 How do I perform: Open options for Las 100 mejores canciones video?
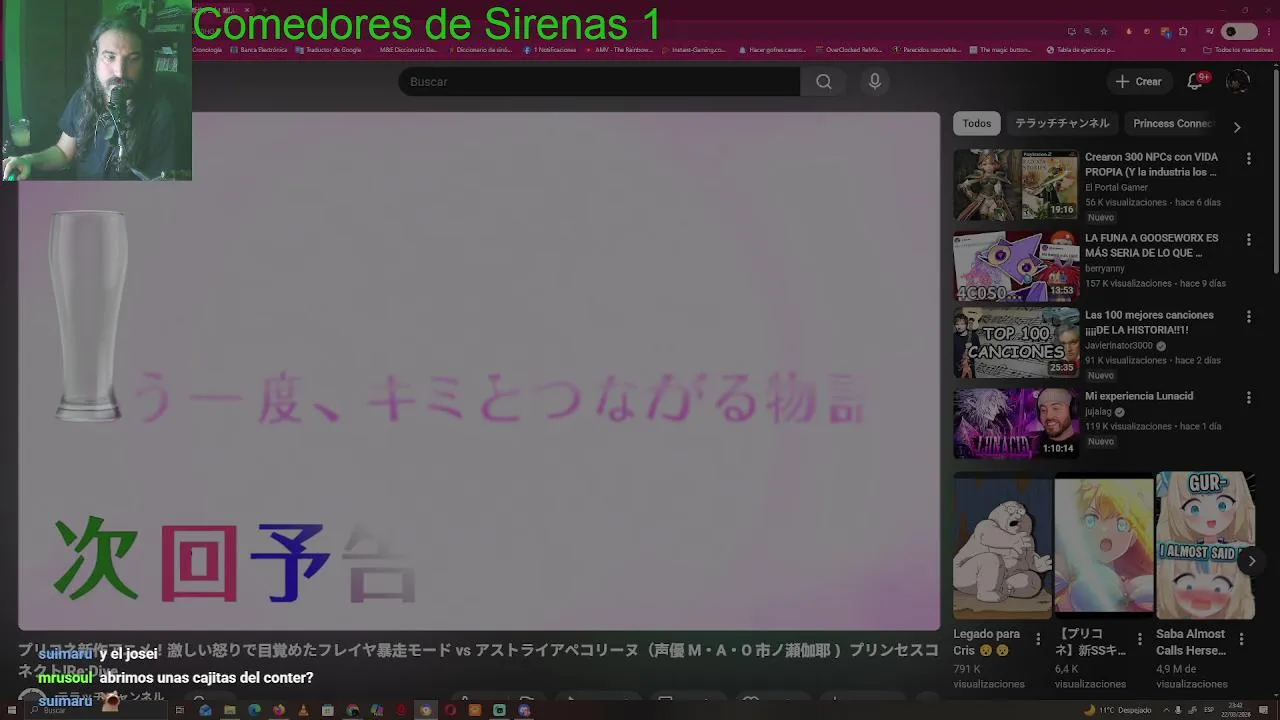tap(1248, 316)
